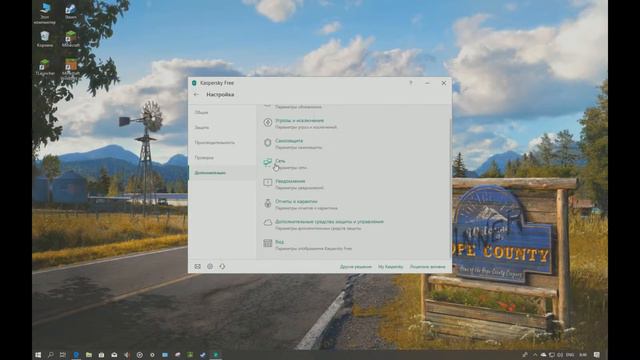640x360 pixels.
Task: Click the Самозащита shield icon
Action: pos(268,142)
